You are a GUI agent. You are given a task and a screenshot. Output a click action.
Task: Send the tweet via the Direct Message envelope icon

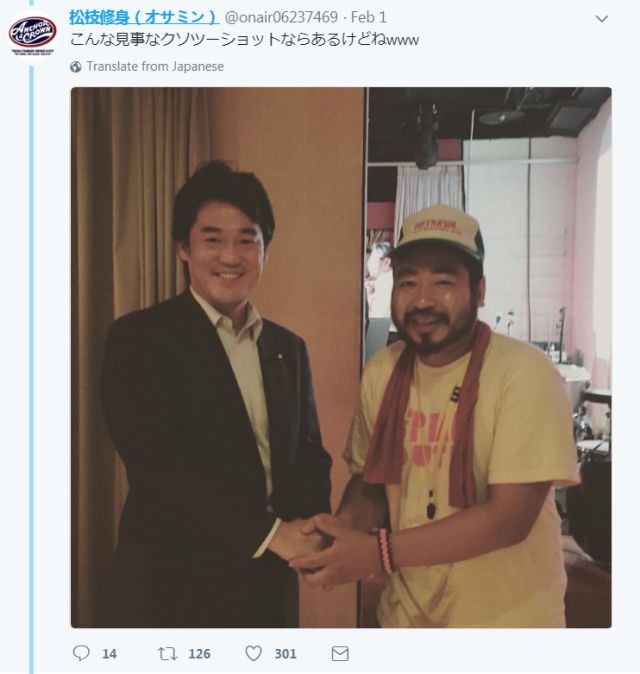(340, 654)
